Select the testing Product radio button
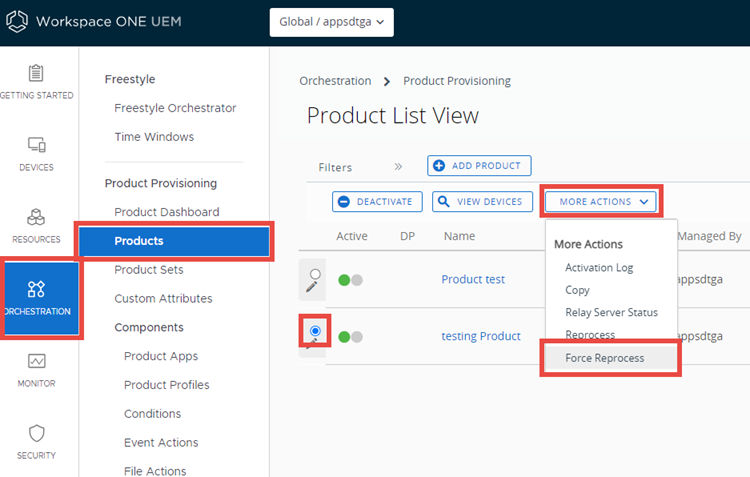This screenshot has height=477, width=750. [315, 331]
